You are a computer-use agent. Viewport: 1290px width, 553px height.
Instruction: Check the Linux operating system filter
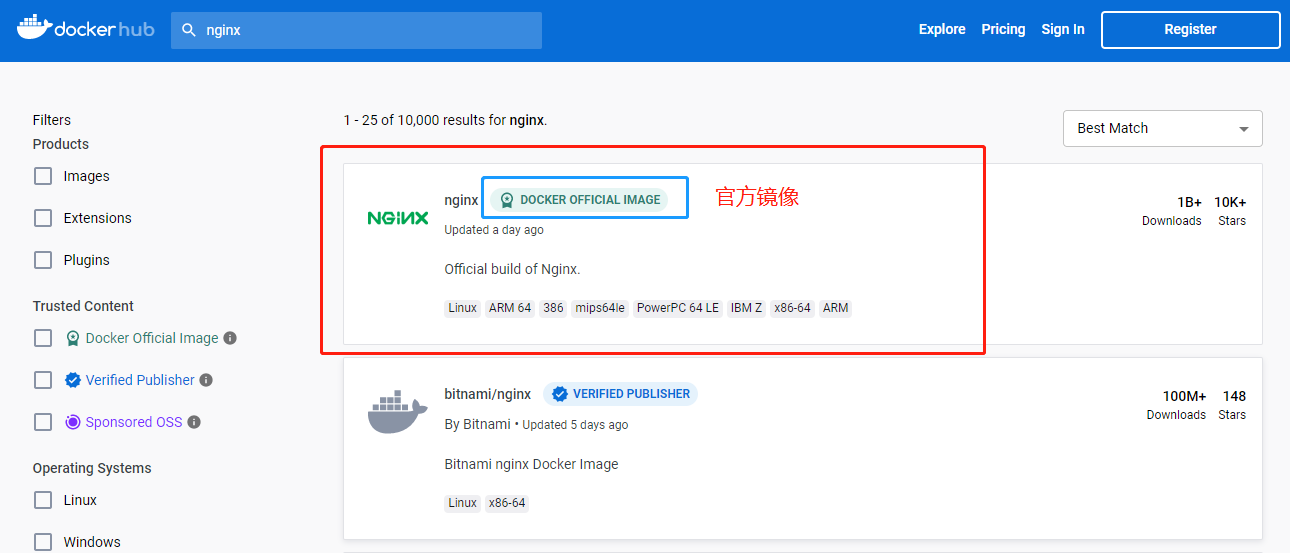(x=43, y=500)
